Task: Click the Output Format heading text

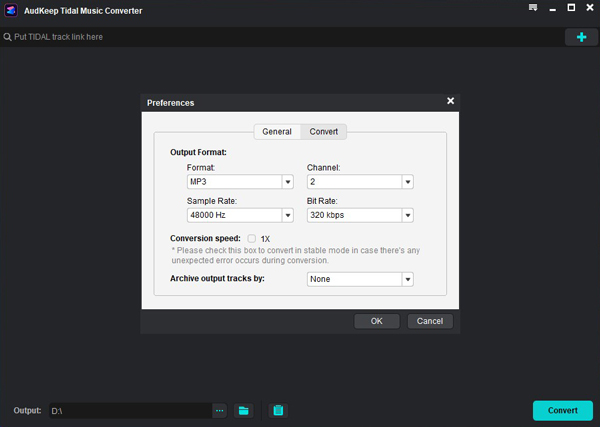Action: coord(198,152)
